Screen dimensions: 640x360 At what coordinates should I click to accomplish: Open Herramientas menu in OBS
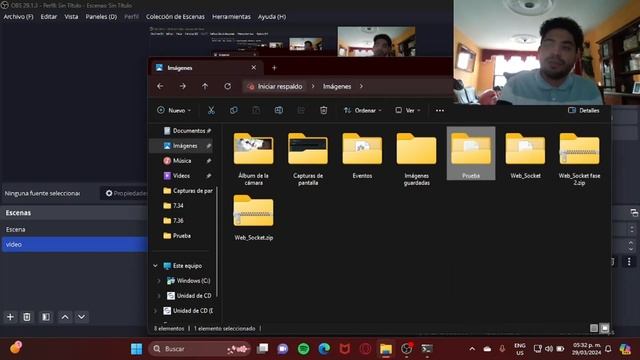click(231, 17)
